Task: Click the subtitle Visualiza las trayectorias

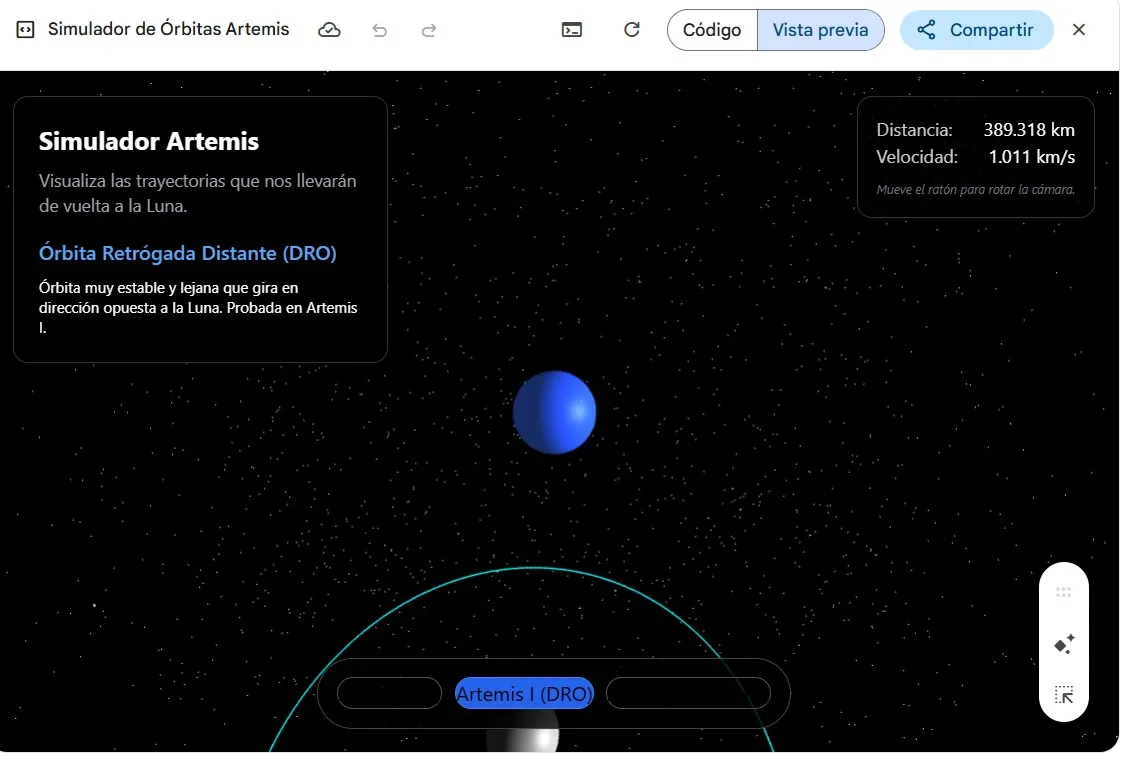Action: coord(197,193)
